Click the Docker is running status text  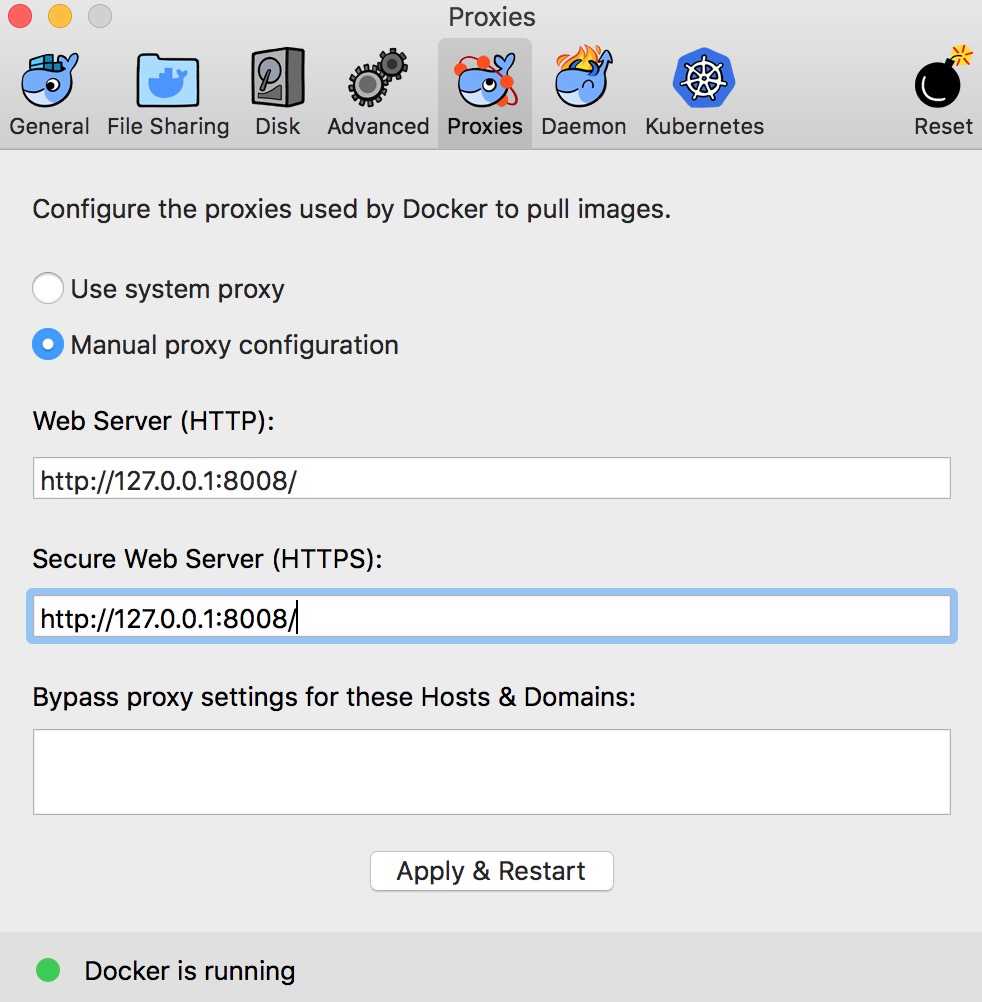click(190, 971)
